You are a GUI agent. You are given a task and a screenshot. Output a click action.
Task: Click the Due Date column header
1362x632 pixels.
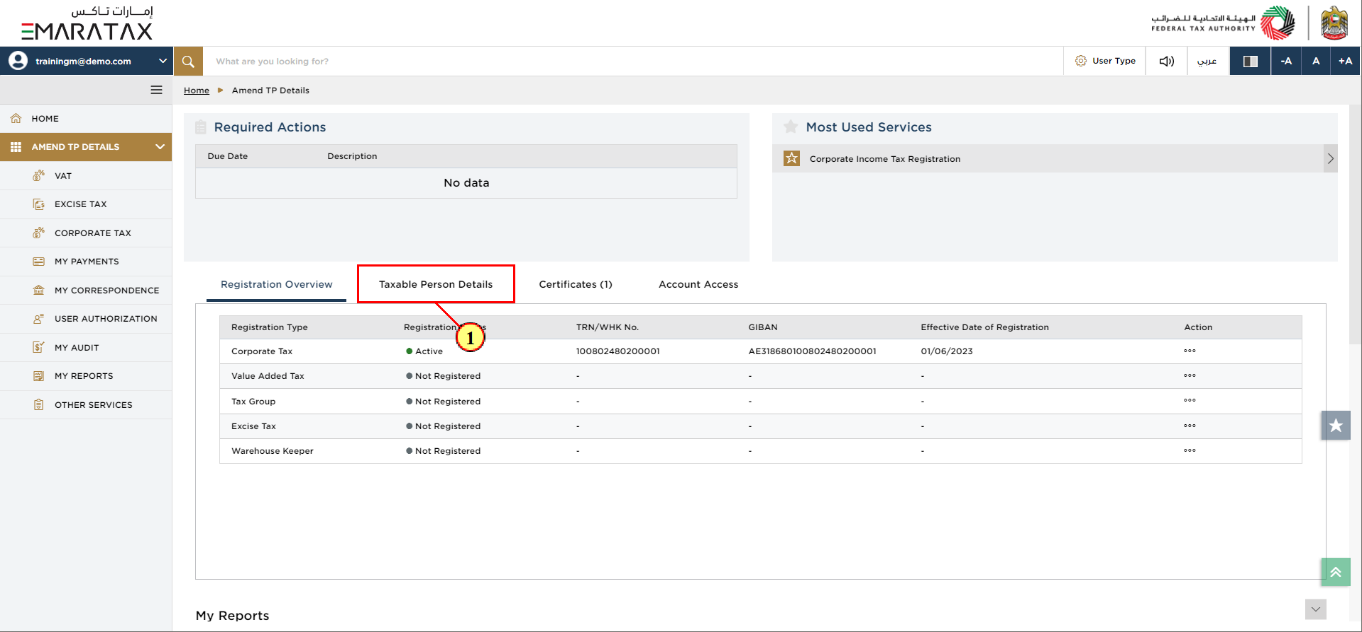pyautogui.click(x=228, y=156)
